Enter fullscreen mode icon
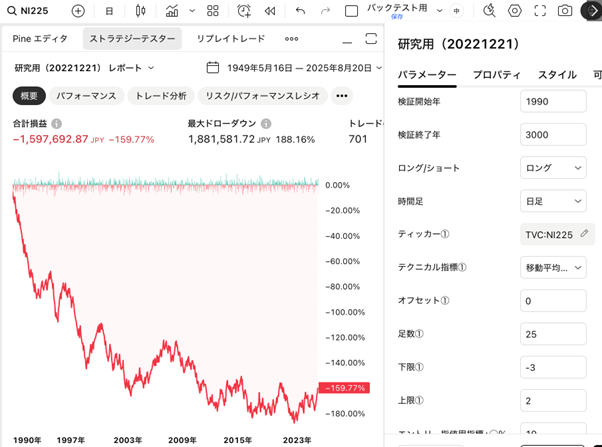Screen dimensions: 602x447 (x=540, y=11)
